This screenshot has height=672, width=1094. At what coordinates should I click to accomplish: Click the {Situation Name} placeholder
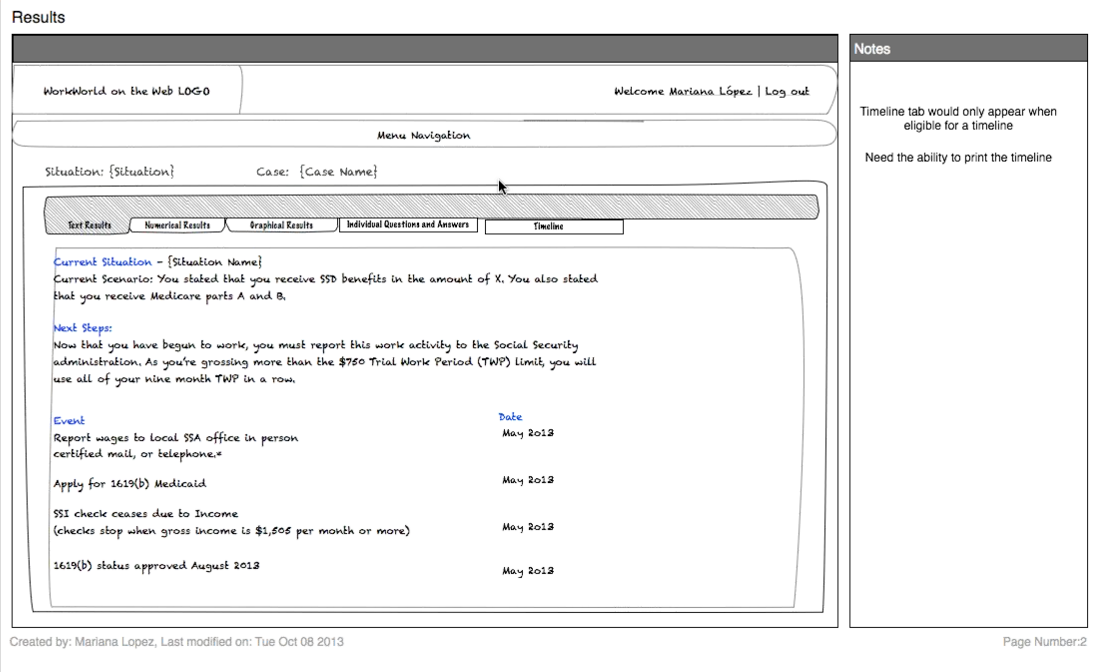coord(215,262)
